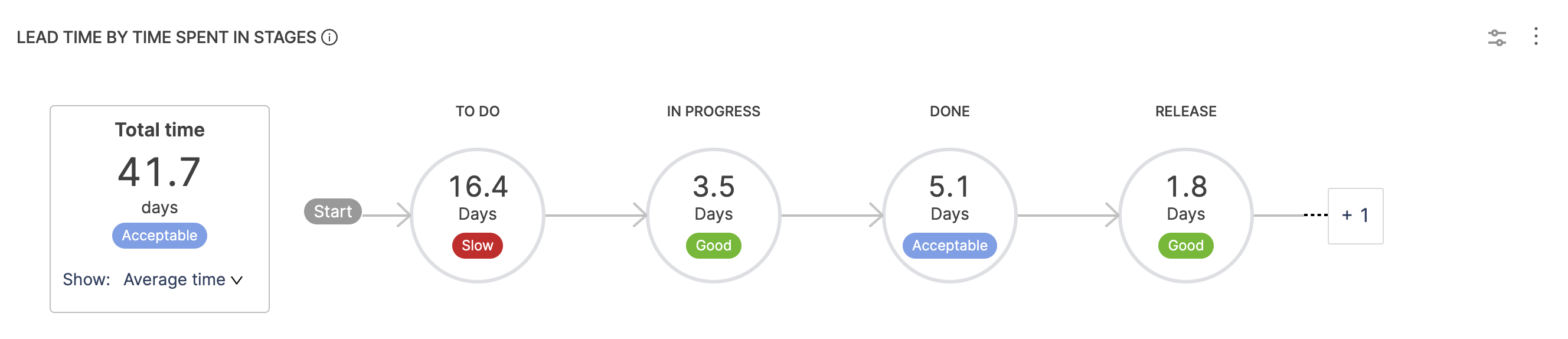Expand hidden stages with +1 box
This screenshot has height=339, width=1568.
pyautogui.click(x=1355, y=216)
